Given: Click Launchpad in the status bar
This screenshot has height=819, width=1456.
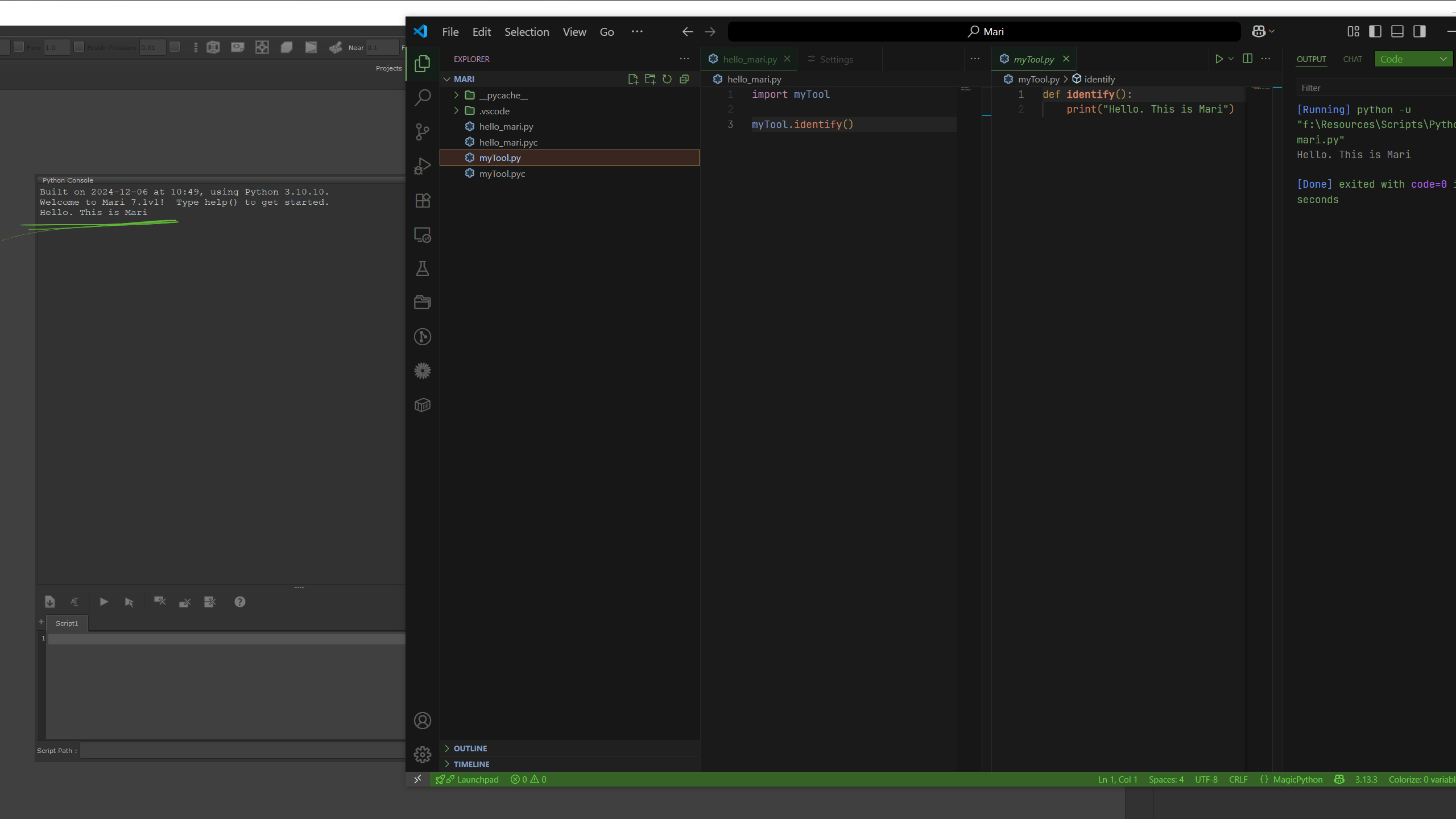Looking at the screenshot, I should [x=477, y=779].
